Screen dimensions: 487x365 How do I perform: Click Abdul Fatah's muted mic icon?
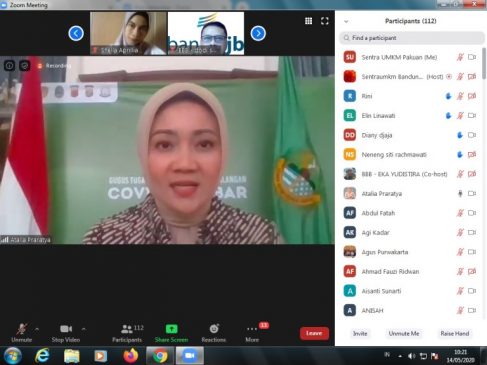coord(460,213)
